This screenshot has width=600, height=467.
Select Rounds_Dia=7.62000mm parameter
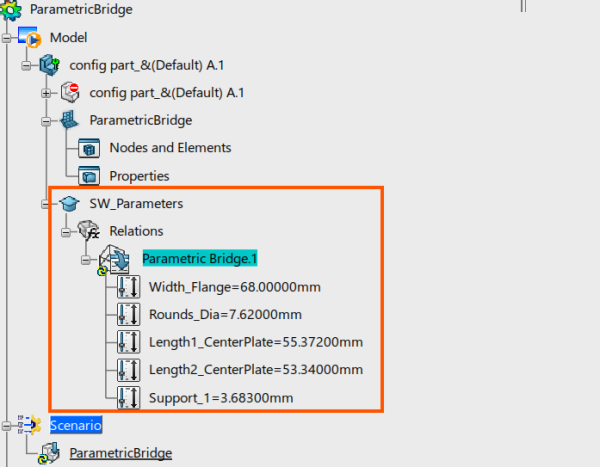225,315
